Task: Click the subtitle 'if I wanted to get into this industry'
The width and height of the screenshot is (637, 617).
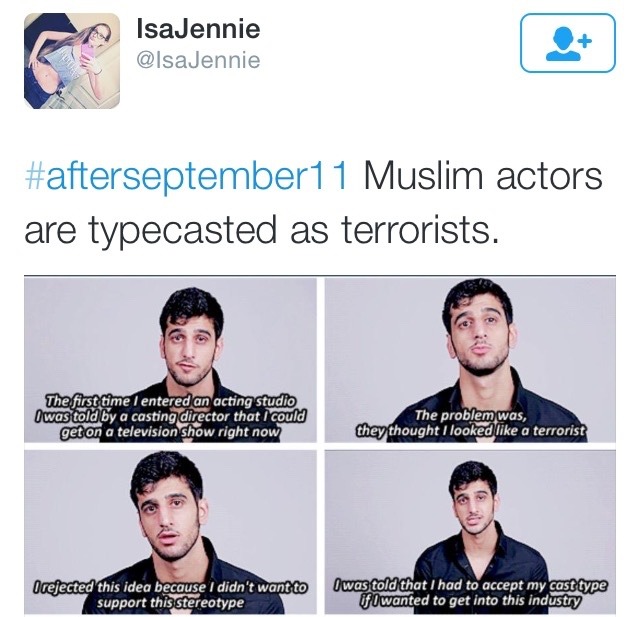Action: [x=470, y=600]
